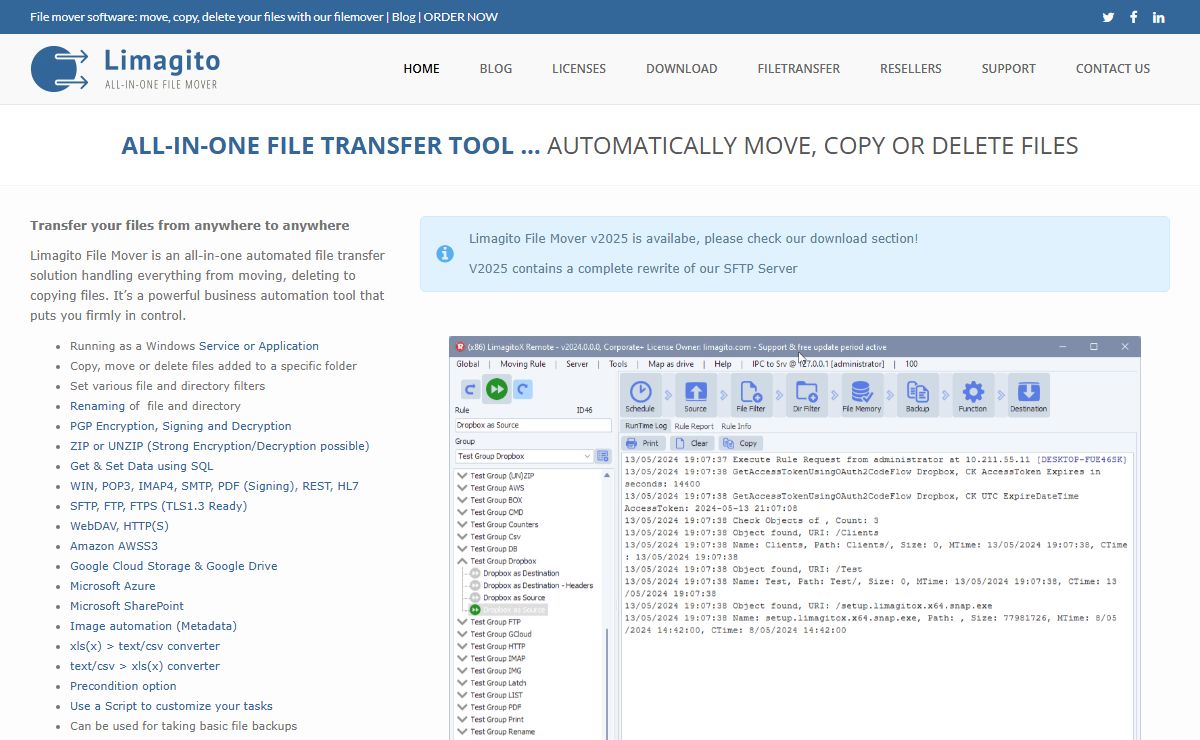1200x740 pixels.
Task: Click the Source upload icon
Action: [695, 394]
